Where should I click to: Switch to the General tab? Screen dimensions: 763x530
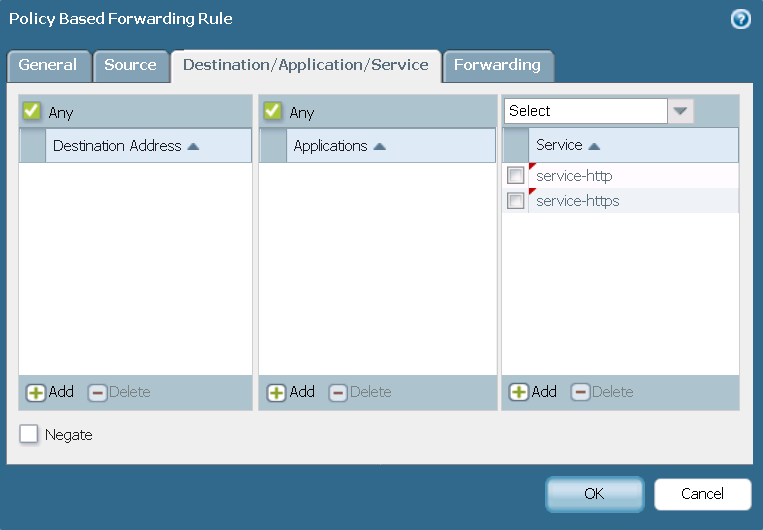48,65
